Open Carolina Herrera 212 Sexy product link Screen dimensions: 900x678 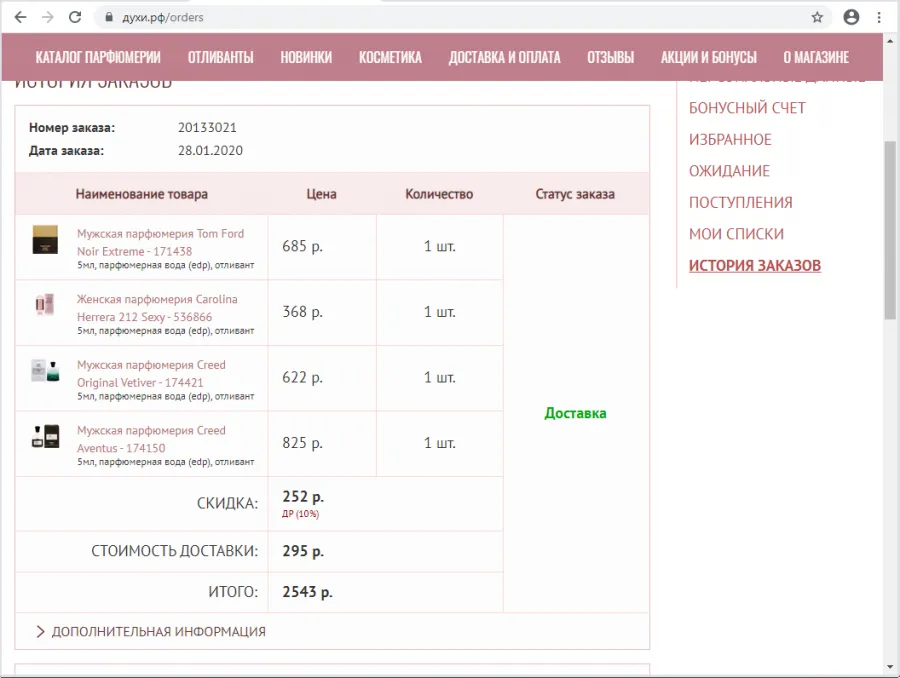click(157, 308)
